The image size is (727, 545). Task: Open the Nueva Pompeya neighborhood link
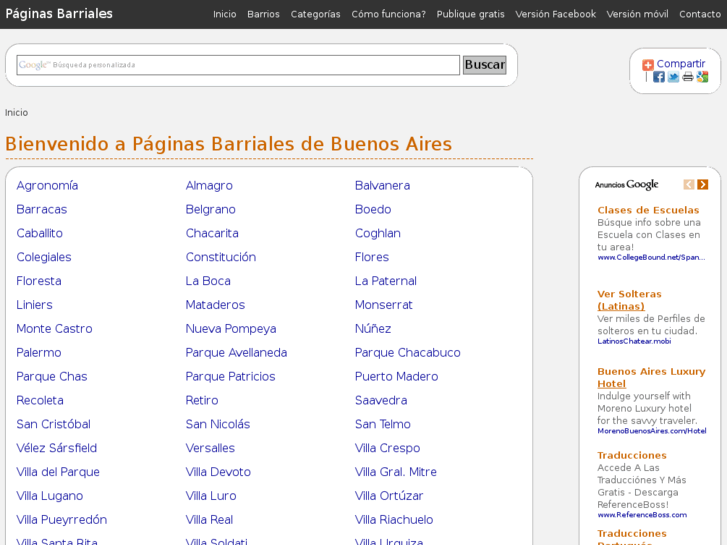click(x=231, y=329)
